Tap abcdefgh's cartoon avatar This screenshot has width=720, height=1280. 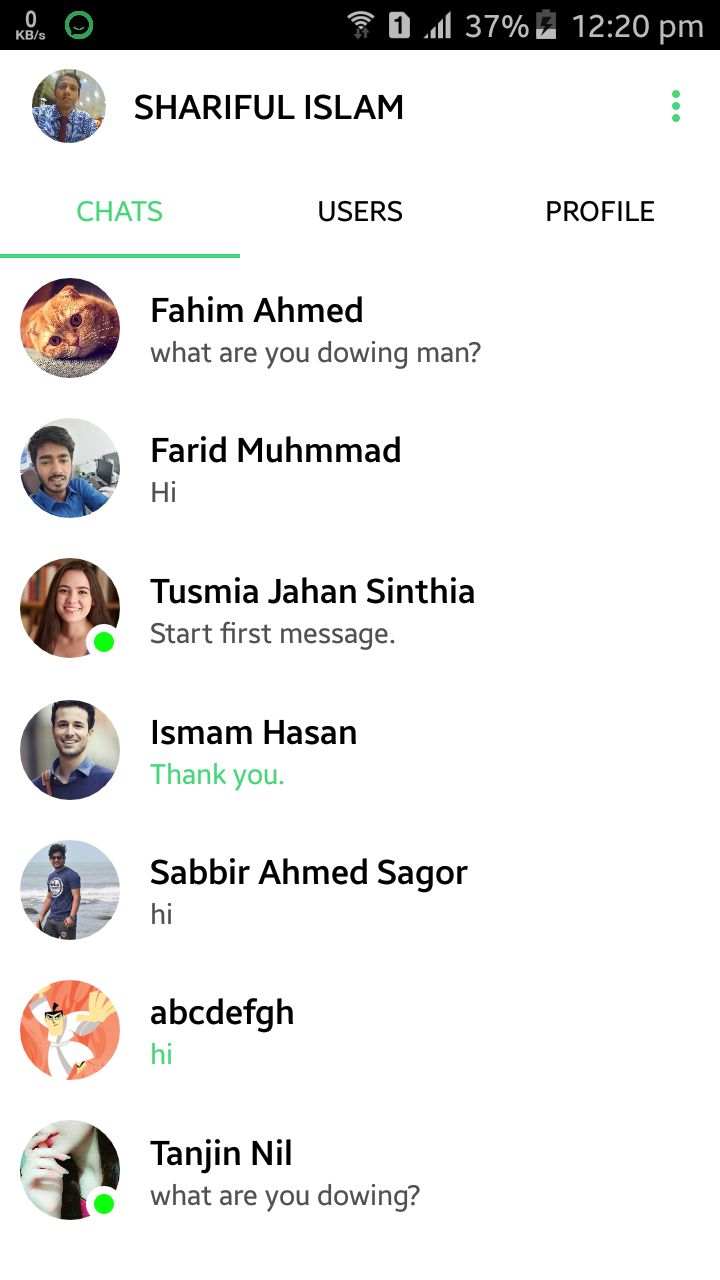click(70, 1030)
